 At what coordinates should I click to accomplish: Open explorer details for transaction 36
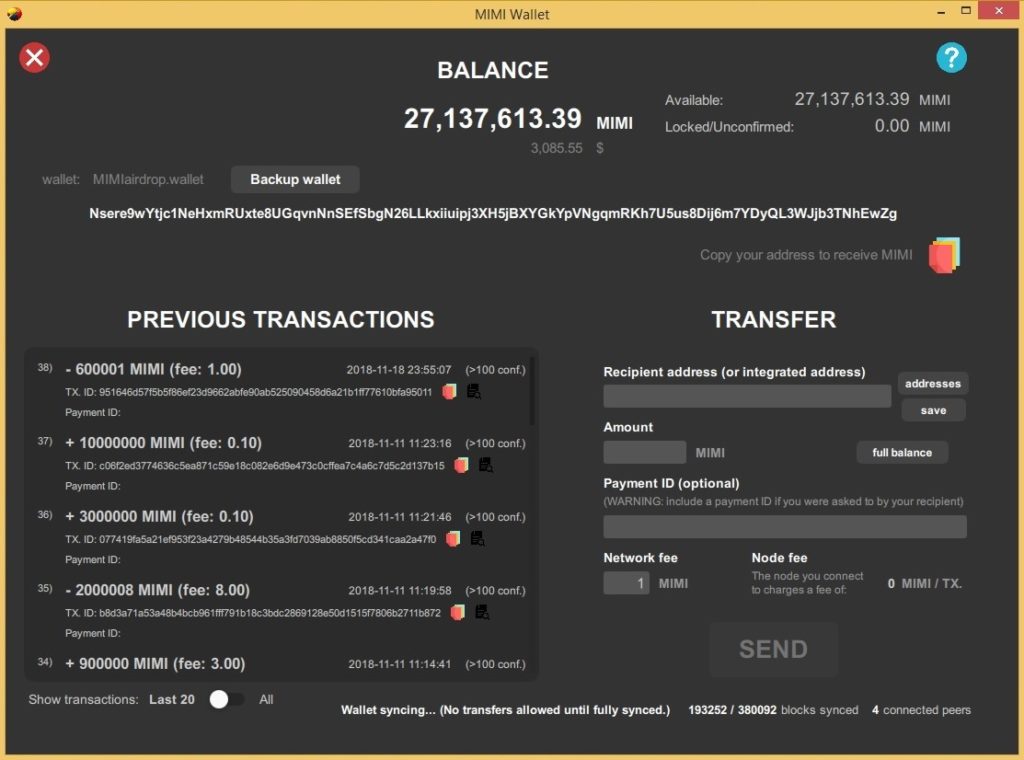477,539
